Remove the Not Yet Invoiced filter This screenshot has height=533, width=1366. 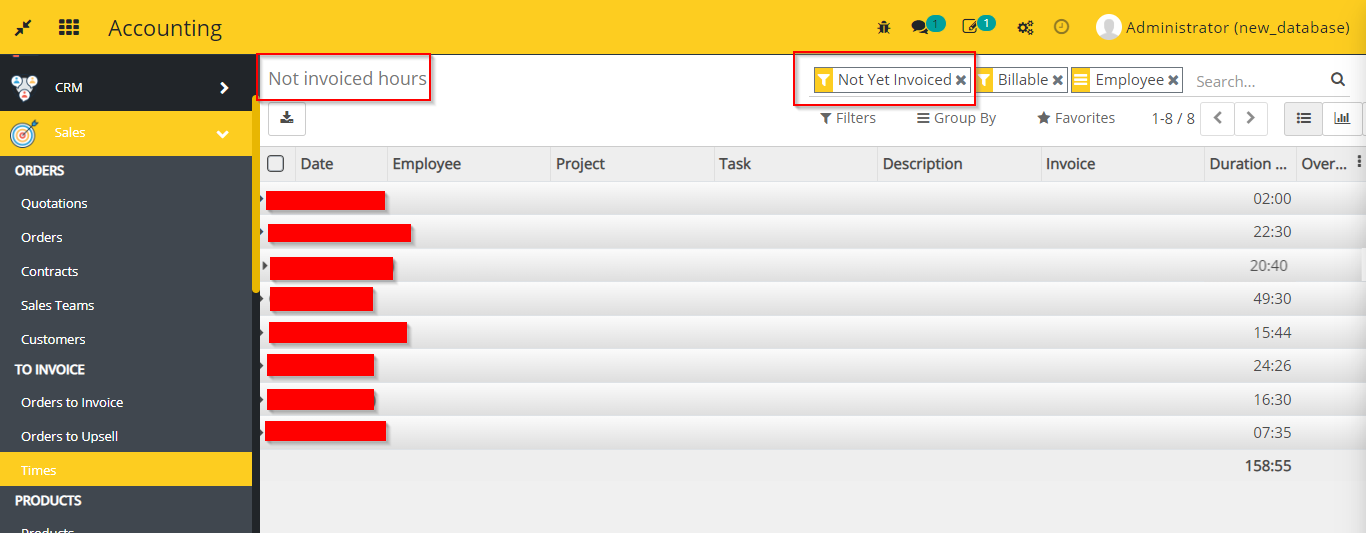coord(961,80)
